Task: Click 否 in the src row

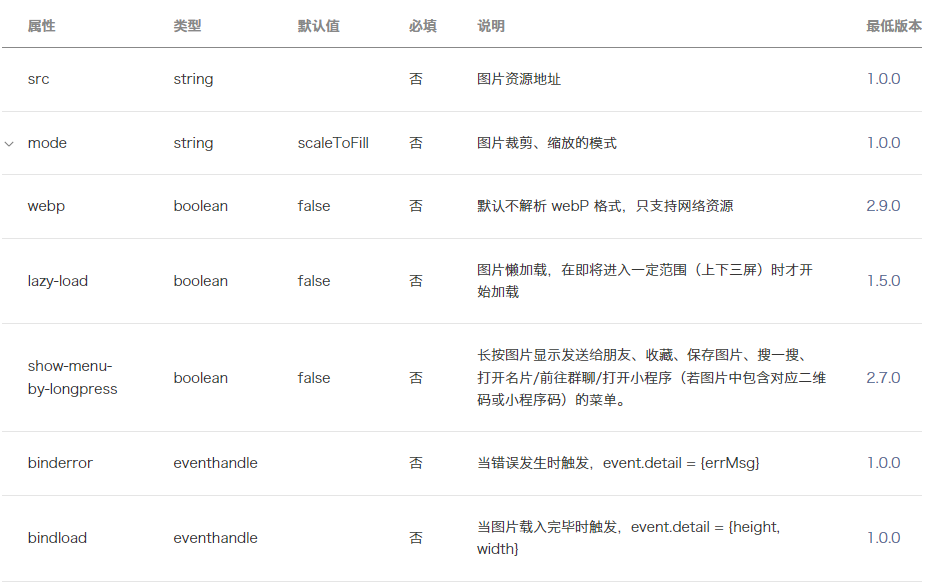Action: click(x=416, y=79)
